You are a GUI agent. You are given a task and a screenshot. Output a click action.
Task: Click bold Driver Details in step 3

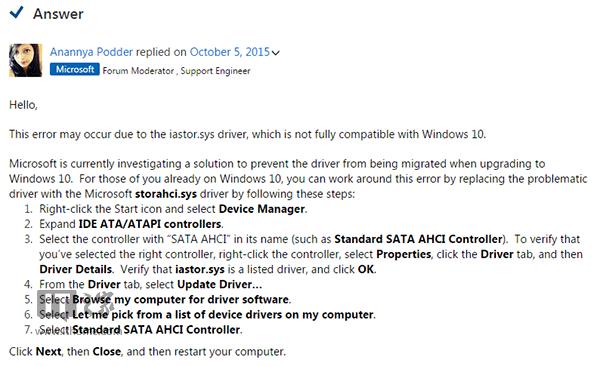pos(75,269)
